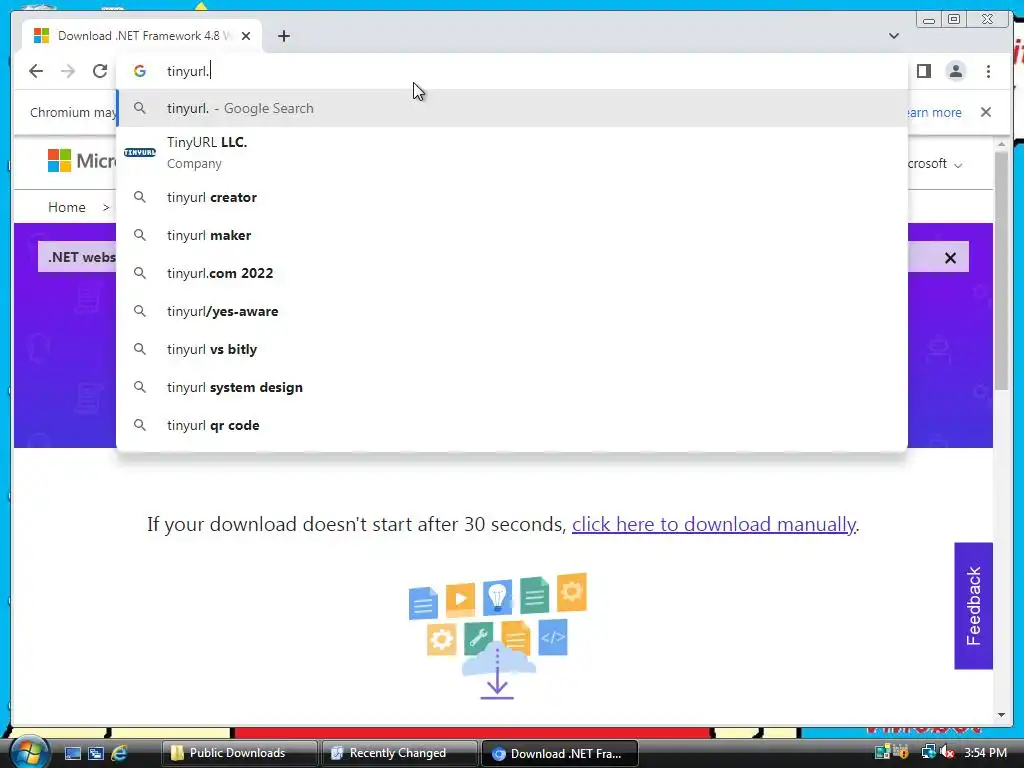Click the Show Desktop quick launch icon

pos(72,753)
